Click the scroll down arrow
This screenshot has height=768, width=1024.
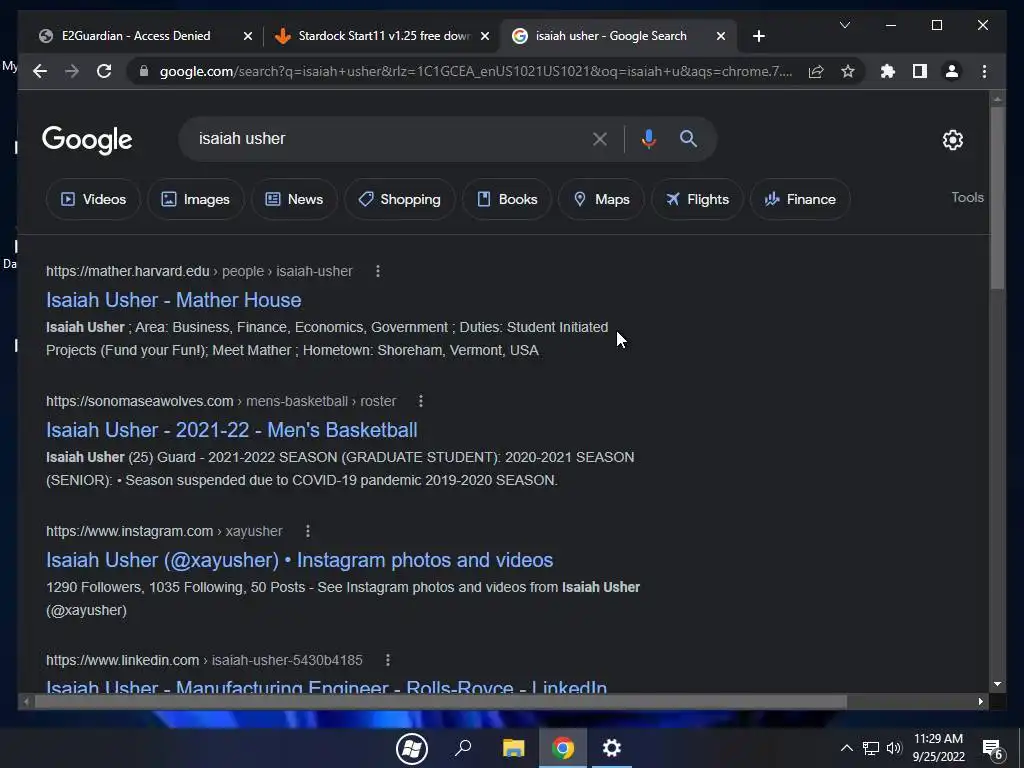[x=997, y=684]
